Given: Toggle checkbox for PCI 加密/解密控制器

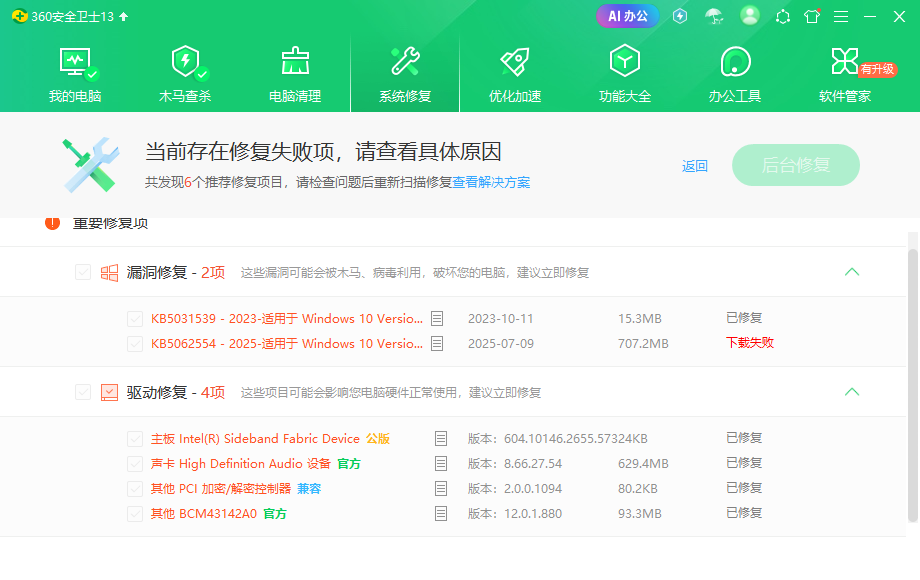Looking at the screenshot, I should (x=135, y=489).
